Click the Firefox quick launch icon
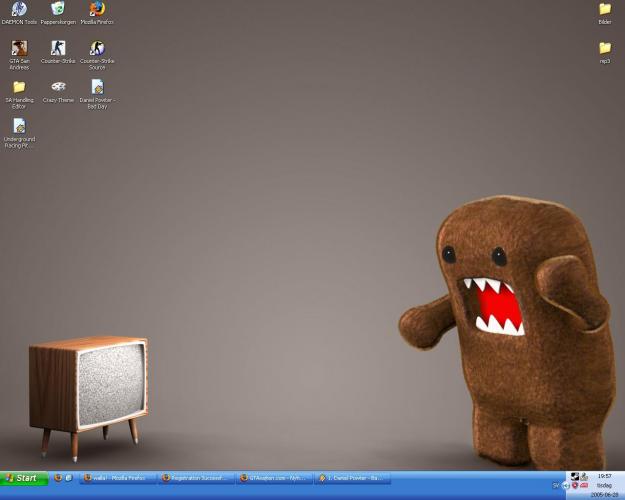The height and width of the screenshot is (500, 625). click(x=58, y=478)
